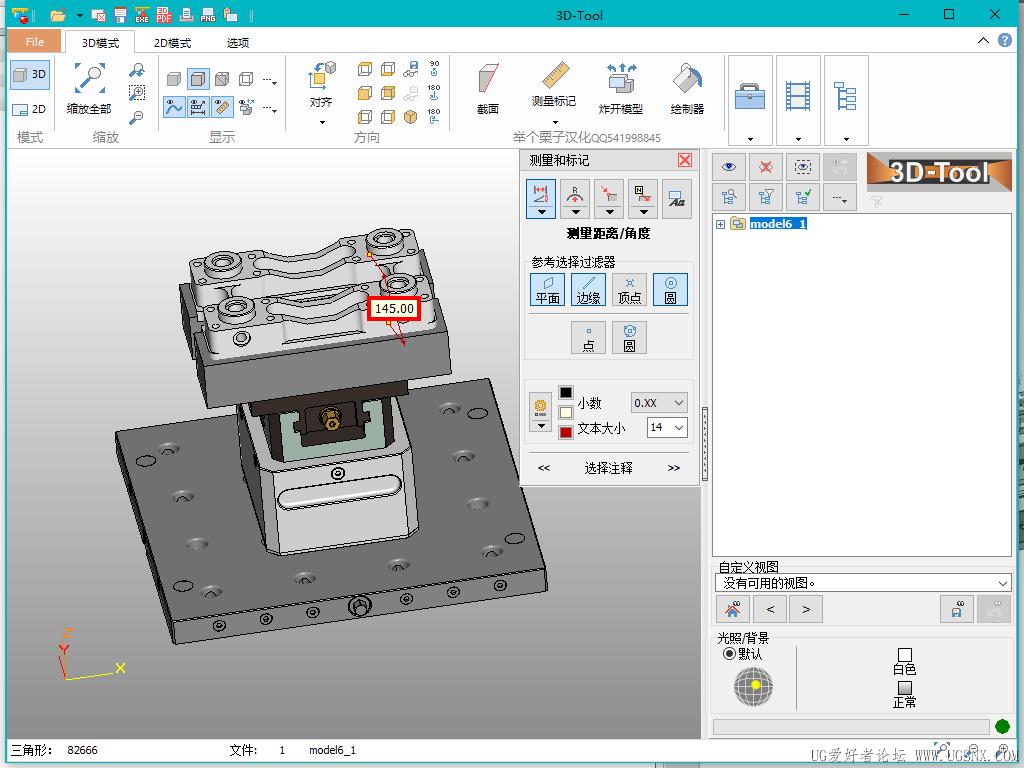
Task: Open distance/angle measure tool dropdown arrow
Action: tap(541, 212)
